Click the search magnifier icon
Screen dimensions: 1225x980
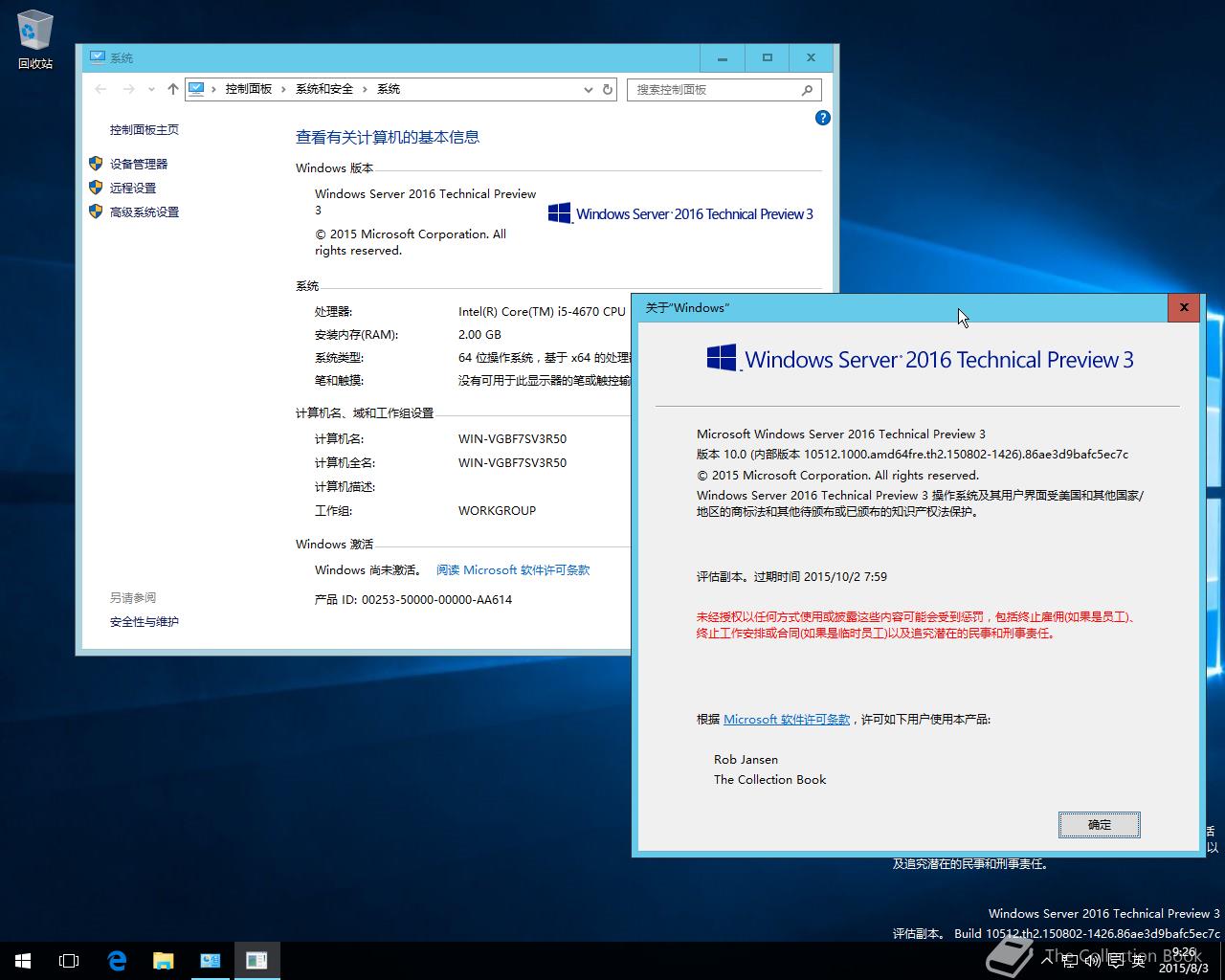808,90
